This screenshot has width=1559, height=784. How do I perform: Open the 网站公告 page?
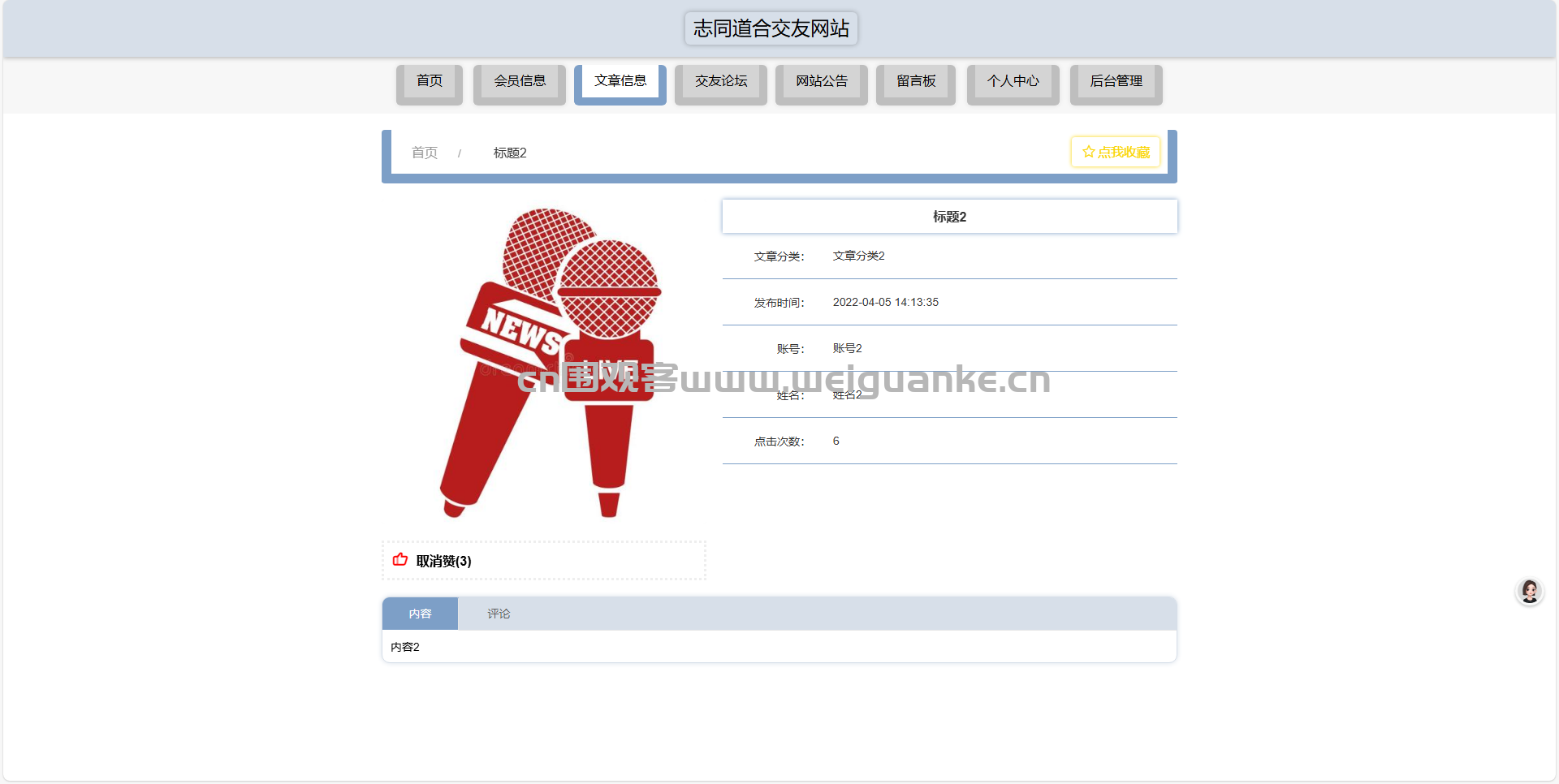point(821,80)
